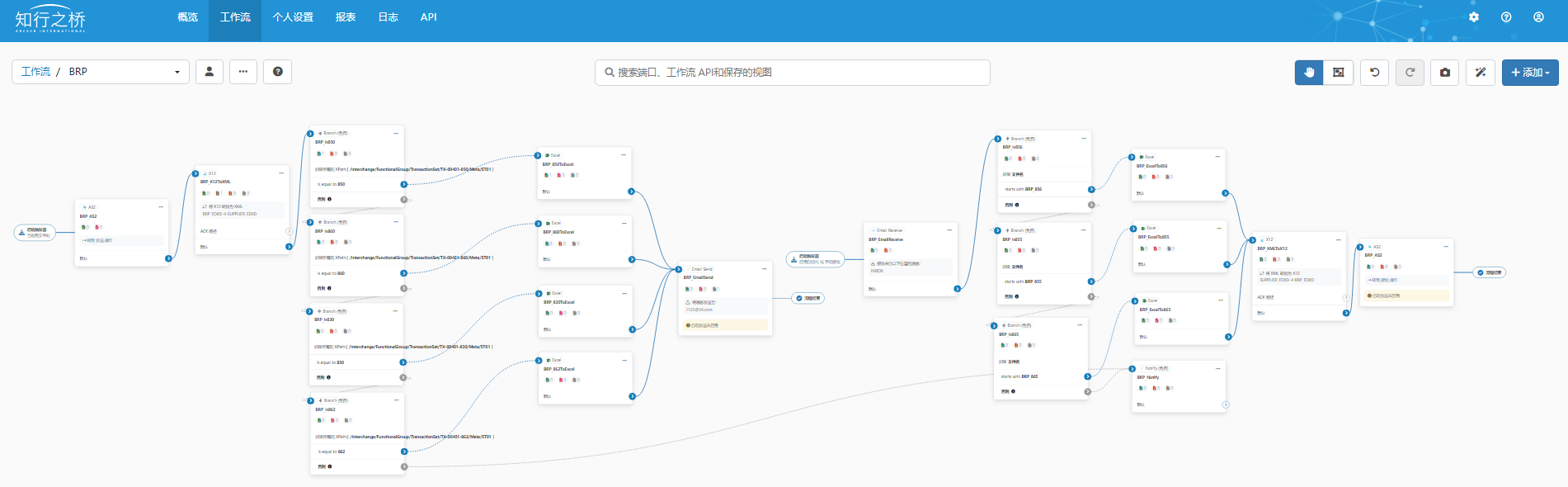Expand the 添加 dropdown button

1530,73
